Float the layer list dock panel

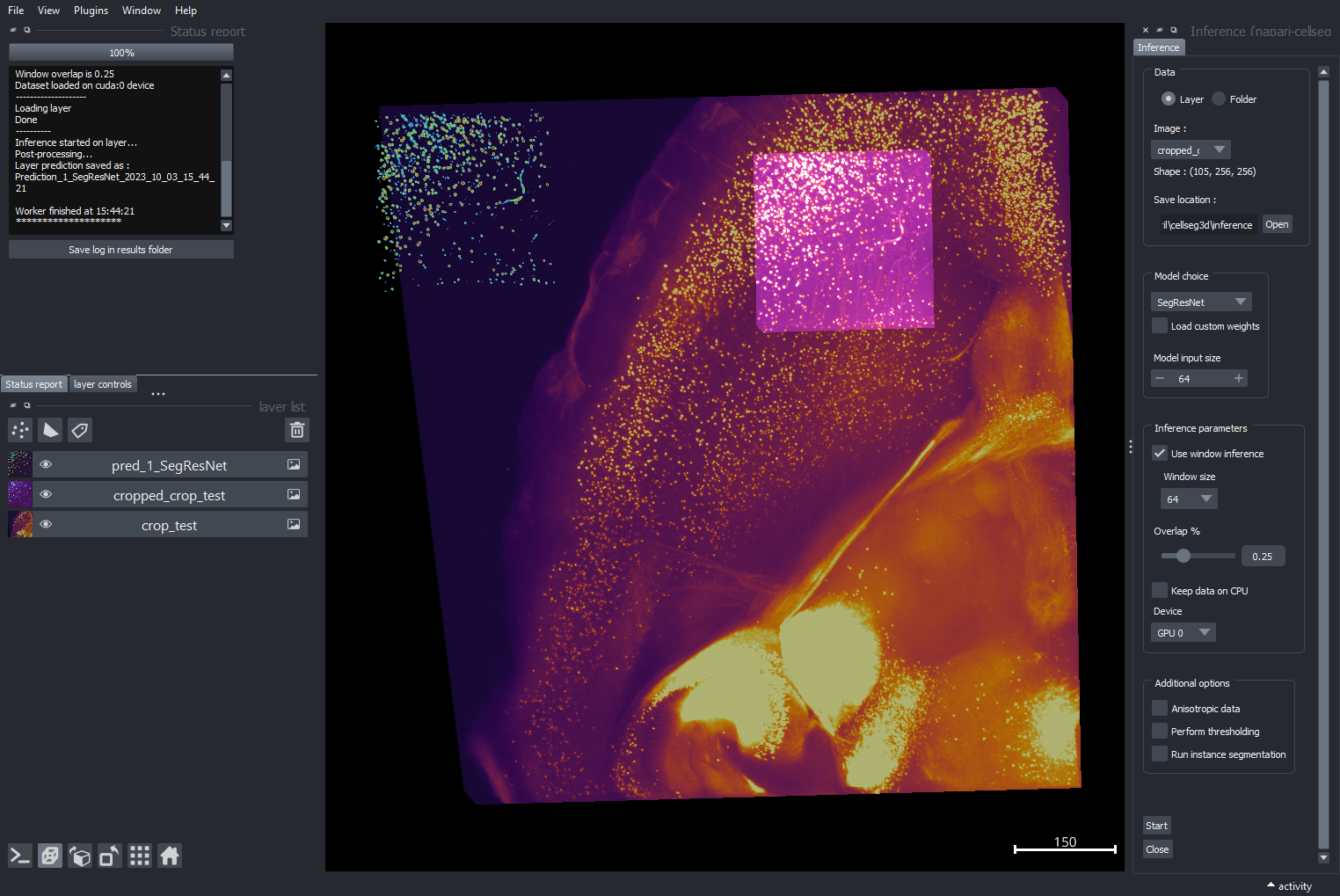pyautogui.click(x=27, y=405)
